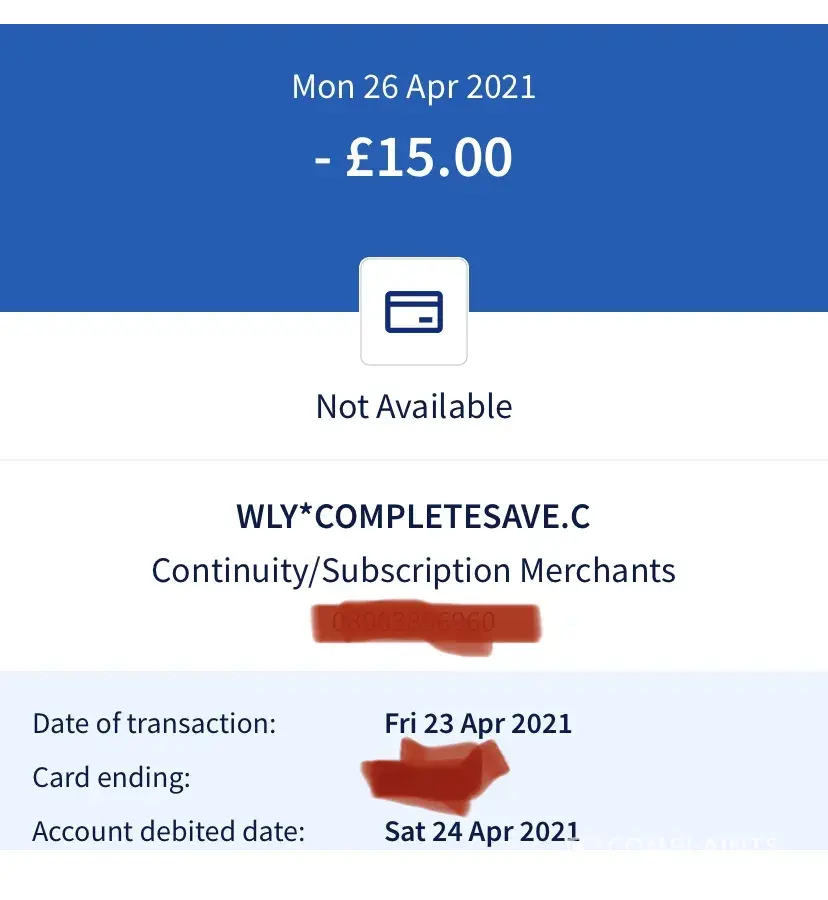The image size is (828, 900).
Task: Open the WLY*COMPLETESAVE.C merchant name
Action: point(413,516)
